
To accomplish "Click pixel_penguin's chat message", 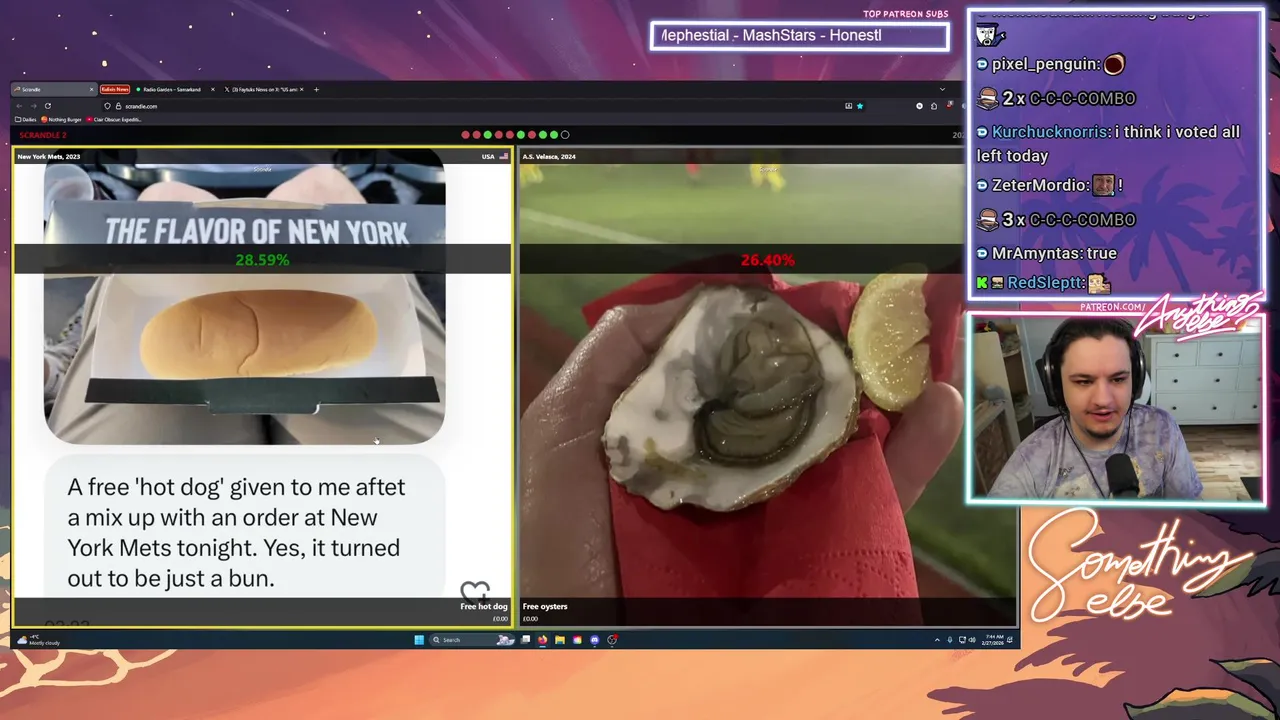I will (1051, 64).
